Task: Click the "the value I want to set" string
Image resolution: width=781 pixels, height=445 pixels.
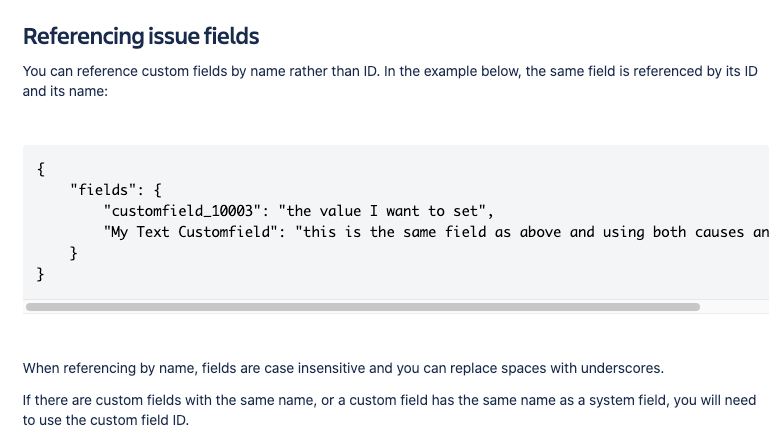Action: pyautogui.click(x=382, y=211)
